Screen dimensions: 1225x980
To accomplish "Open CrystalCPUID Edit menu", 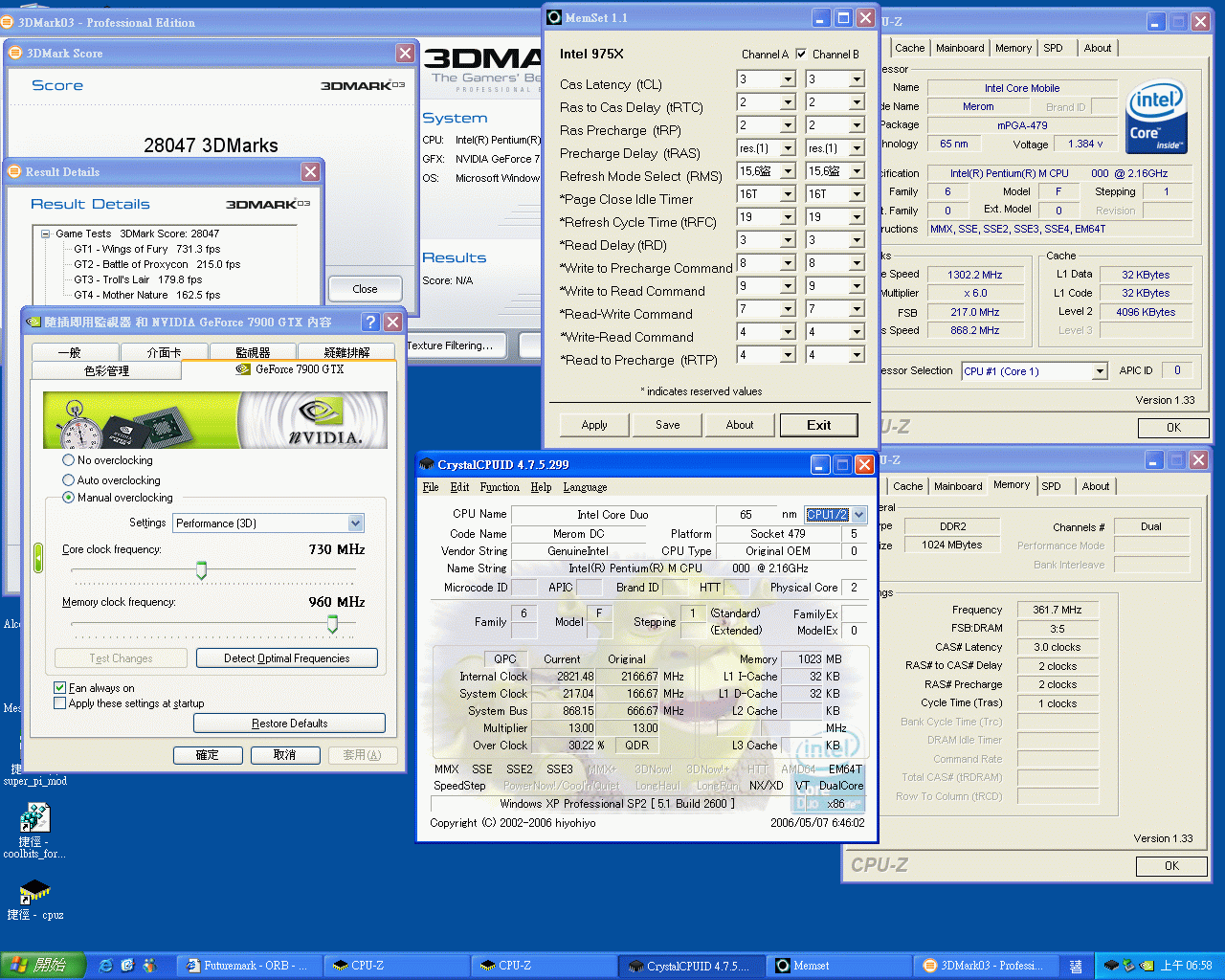I will click(x=459, y=487).
